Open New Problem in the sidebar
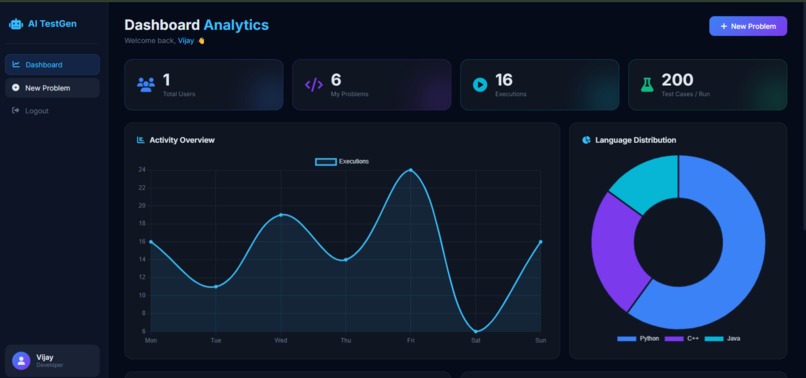This screenshot has height=378, width=806. (52, 88)
